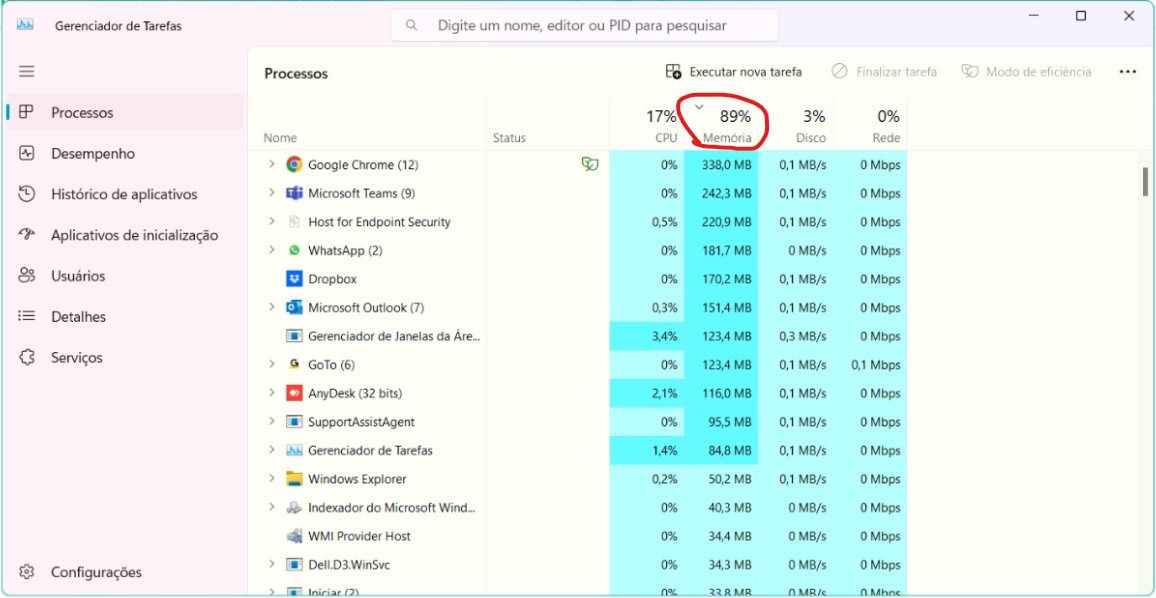1156x598 pixels.
Task: Open Histórico de aplicativos
Action: tap(125, 195)
